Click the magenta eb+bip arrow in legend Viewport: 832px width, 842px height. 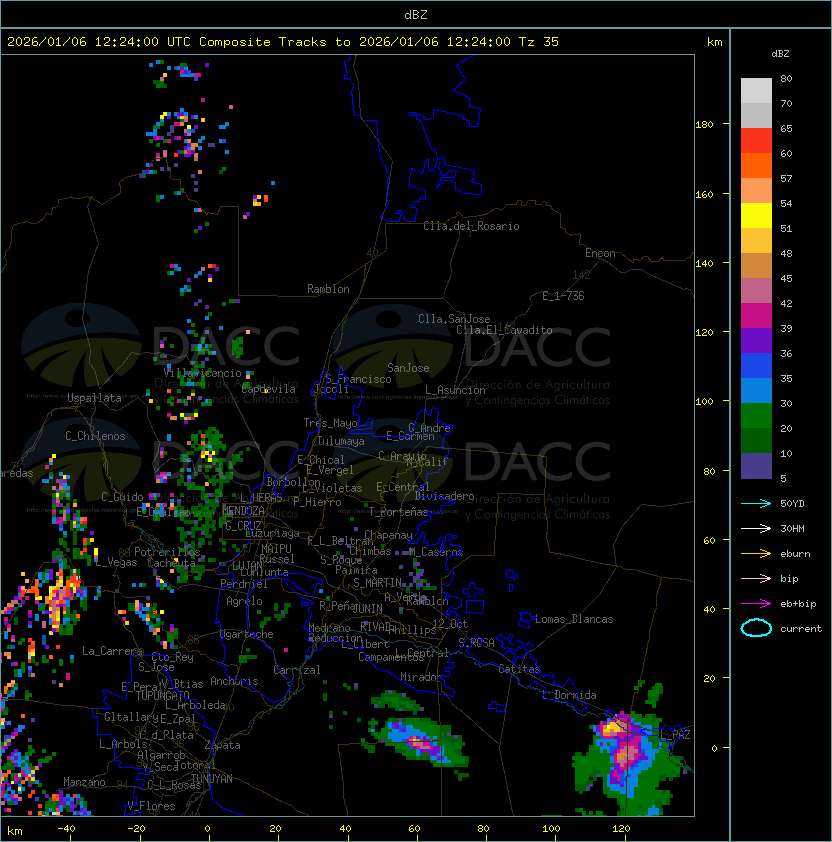tap(756, 604)
